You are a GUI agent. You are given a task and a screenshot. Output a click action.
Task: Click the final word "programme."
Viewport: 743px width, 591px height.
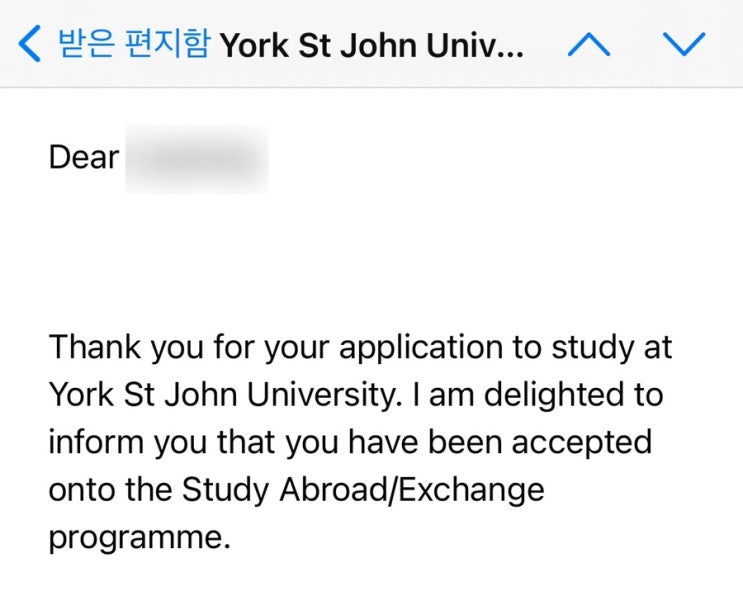point(139,538)
